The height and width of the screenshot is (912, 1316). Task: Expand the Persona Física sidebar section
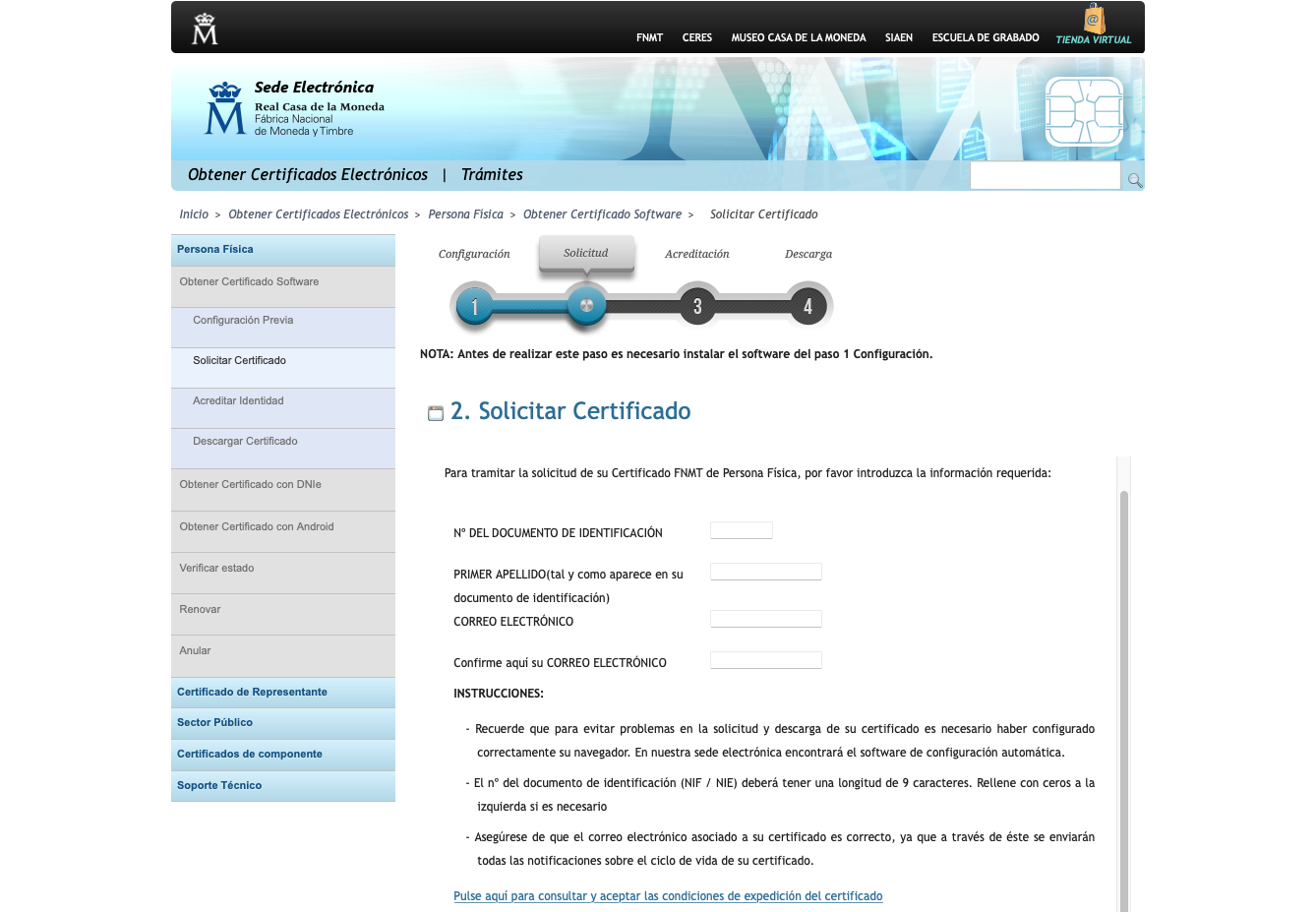coord(283,250)
